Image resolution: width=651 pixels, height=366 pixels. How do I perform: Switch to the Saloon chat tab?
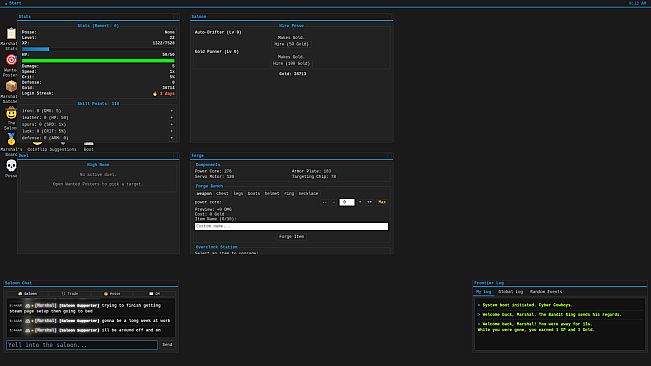click(x=27, y=293)
